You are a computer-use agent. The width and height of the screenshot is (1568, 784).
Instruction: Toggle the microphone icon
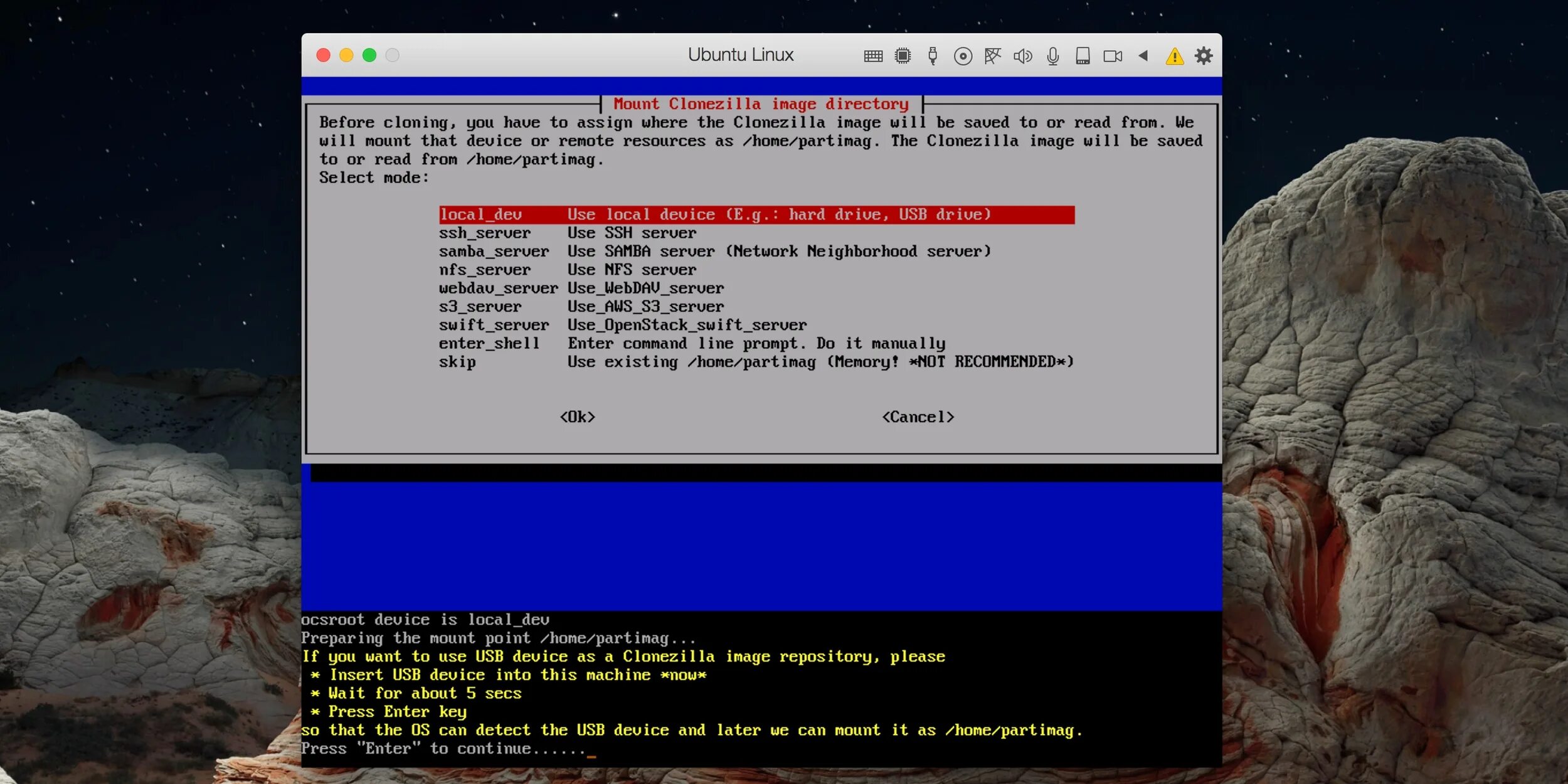coord(1052,56)
